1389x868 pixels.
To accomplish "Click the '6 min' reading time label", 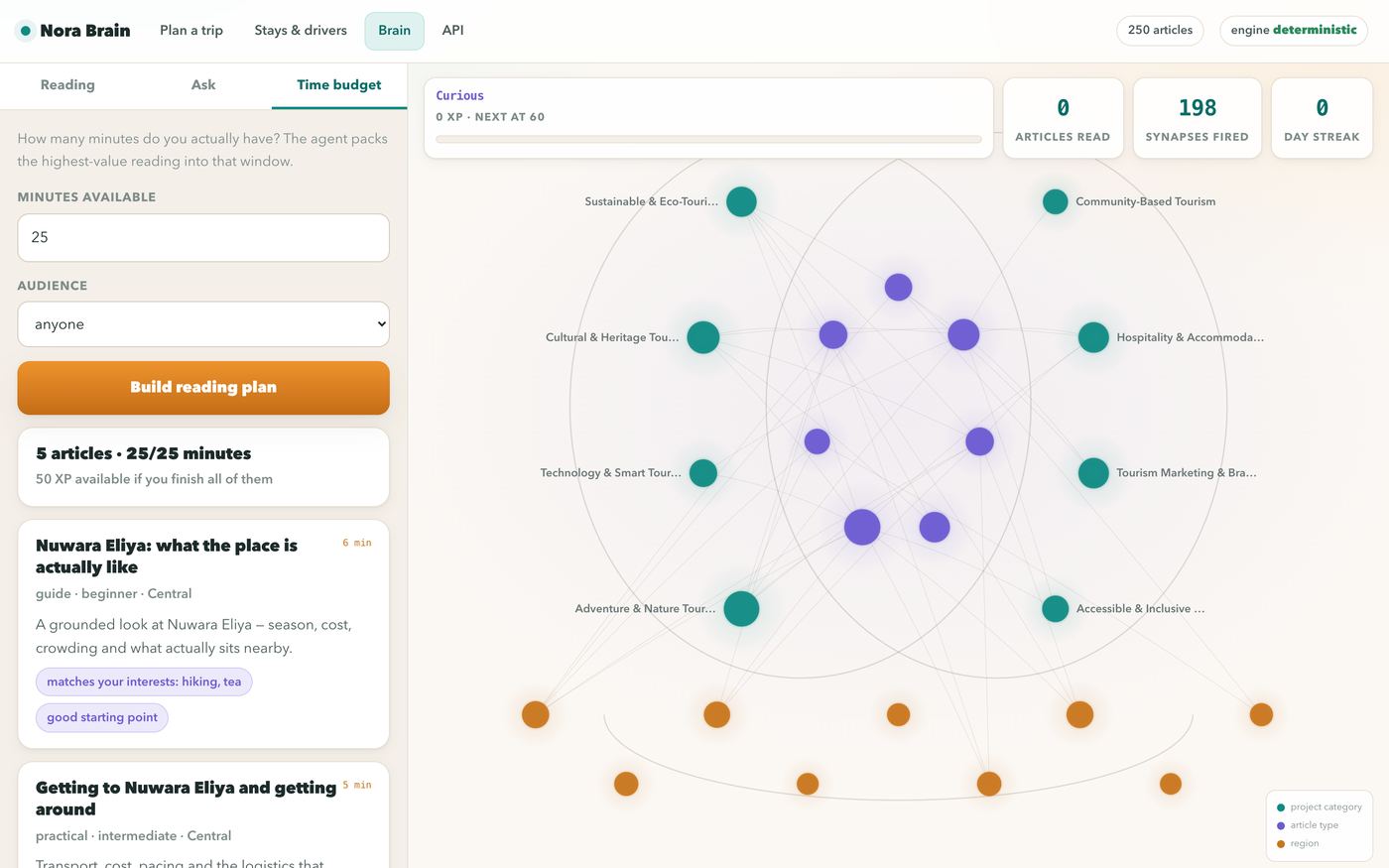I will click(x=357, y=543).
